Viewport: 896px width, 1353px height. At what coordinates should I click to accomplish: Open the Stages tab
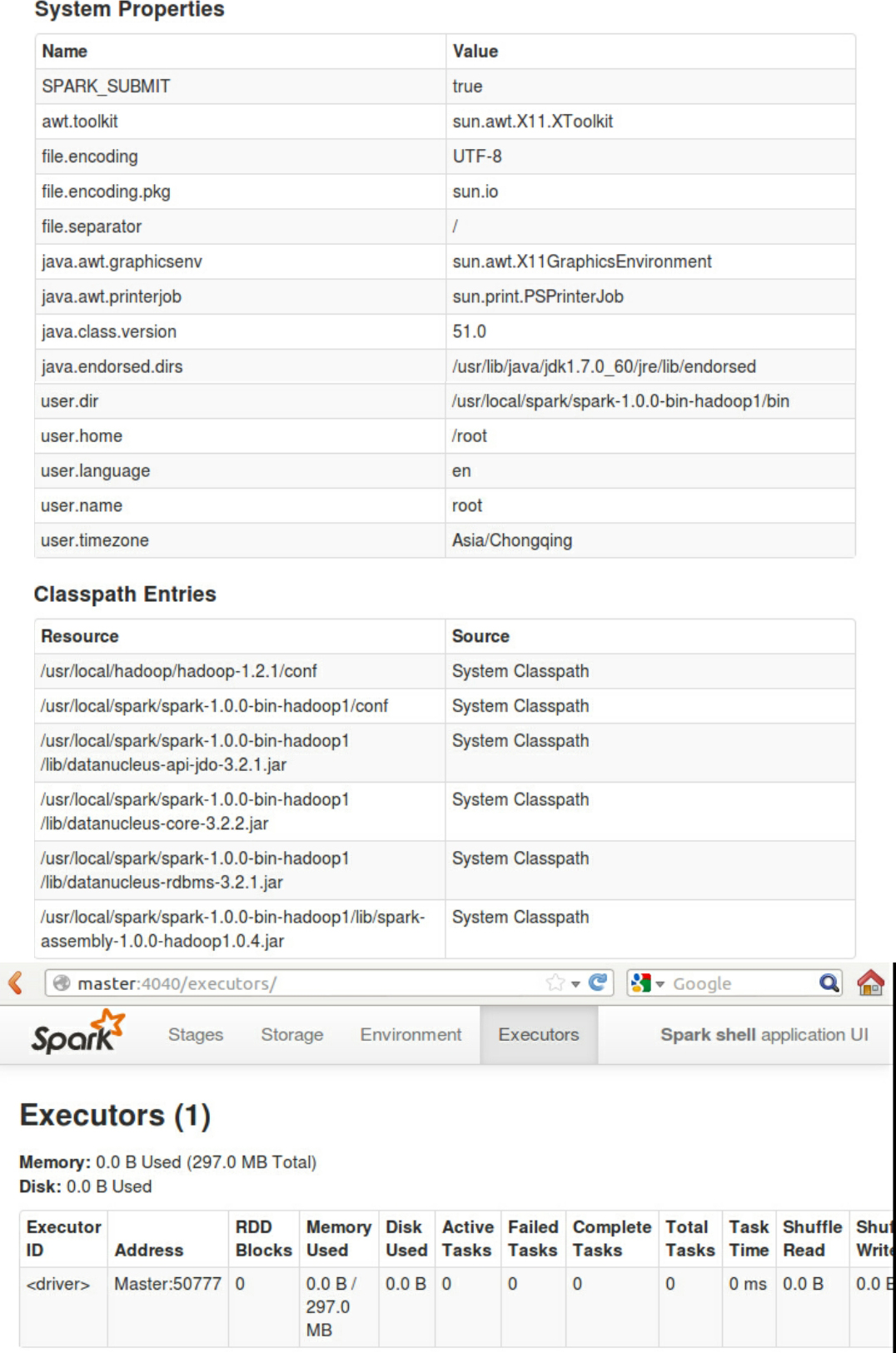[x=196, y=1034]
